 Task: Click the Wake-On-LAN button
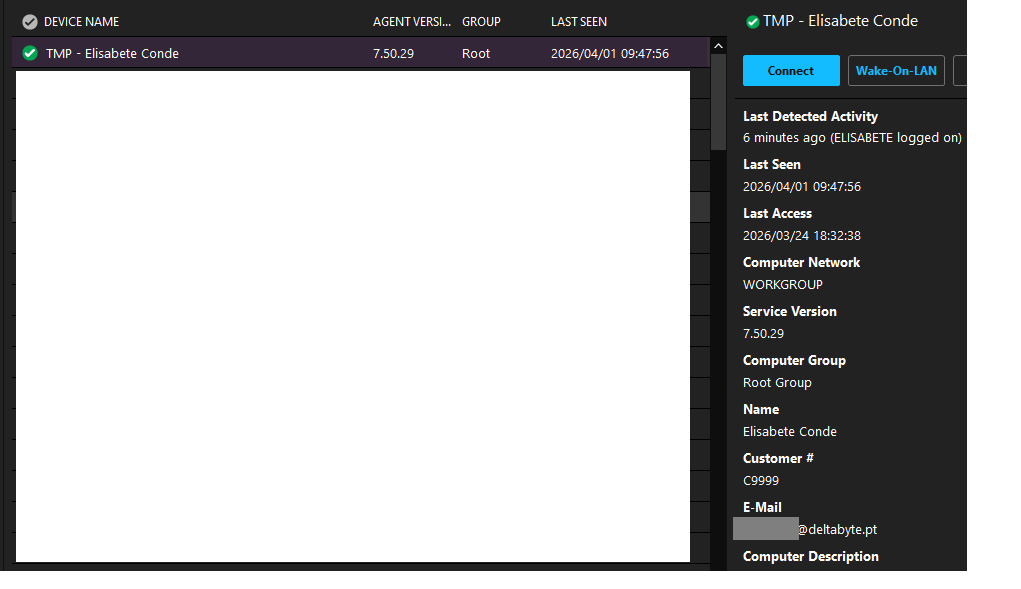click(896, 70)
